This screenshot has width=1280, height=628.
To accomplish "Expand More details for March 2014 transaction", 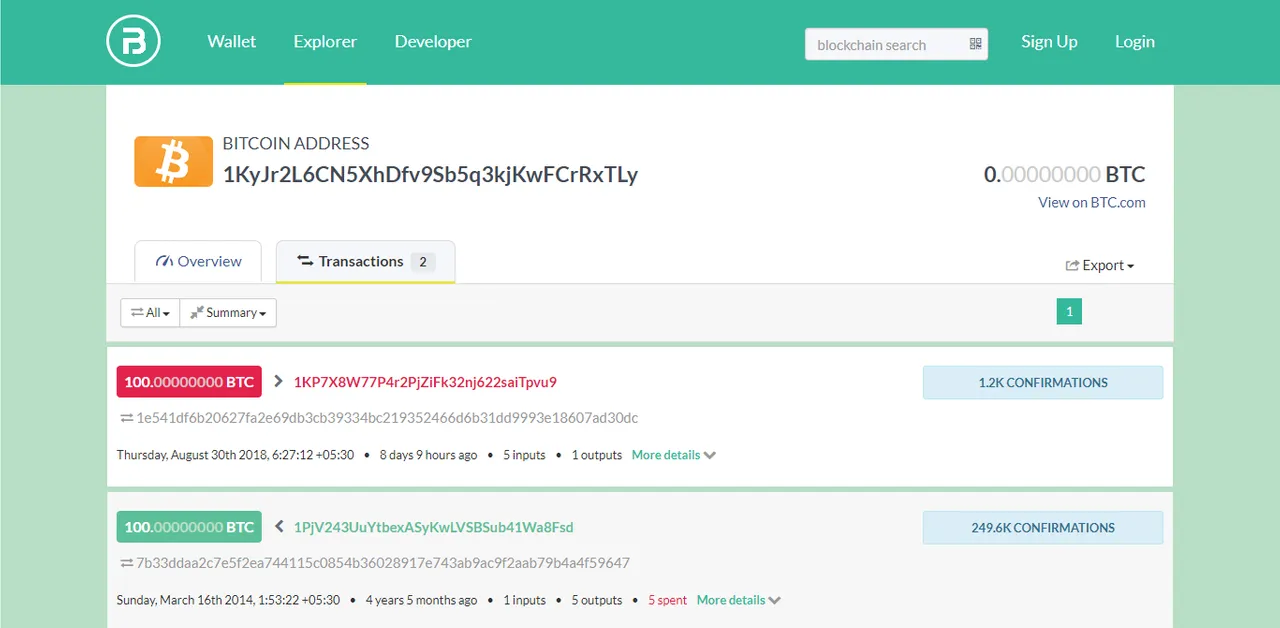I will (739, 600).
